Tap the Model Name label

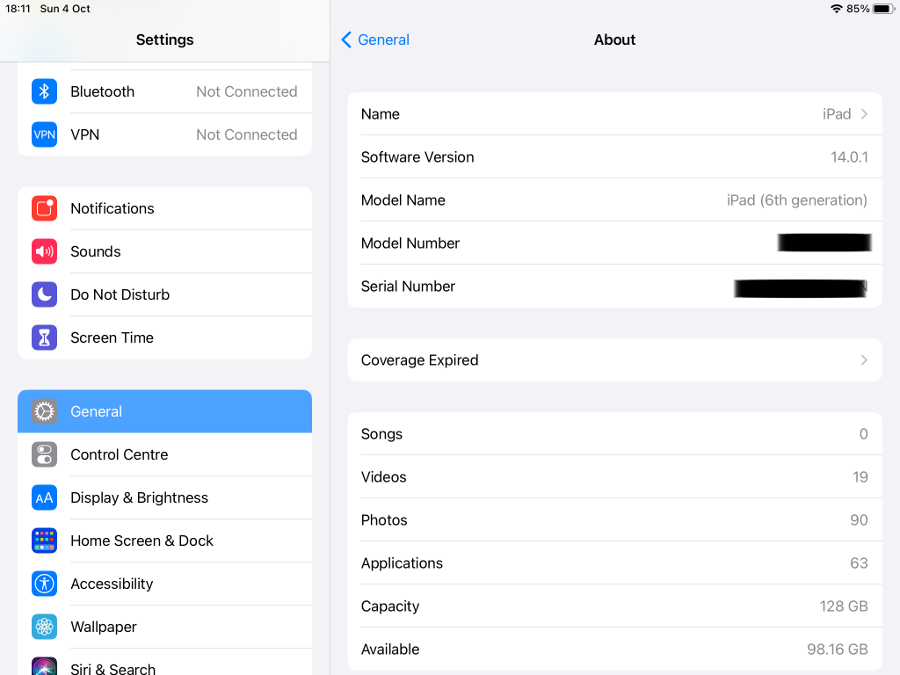[403, 200]
